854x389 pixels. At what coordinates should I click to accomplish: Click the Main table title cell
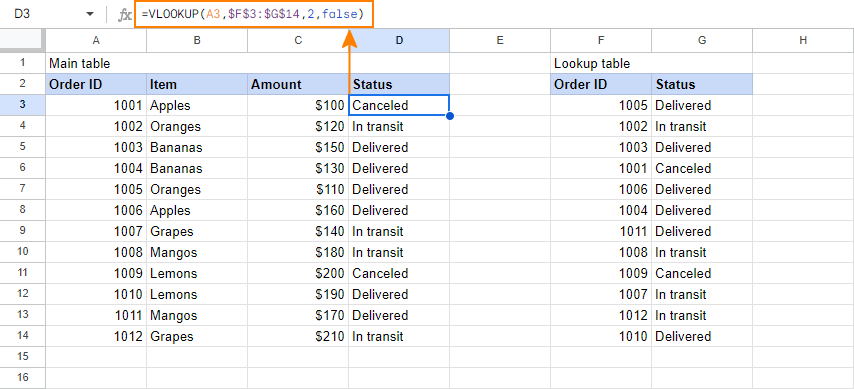point(96,63)
